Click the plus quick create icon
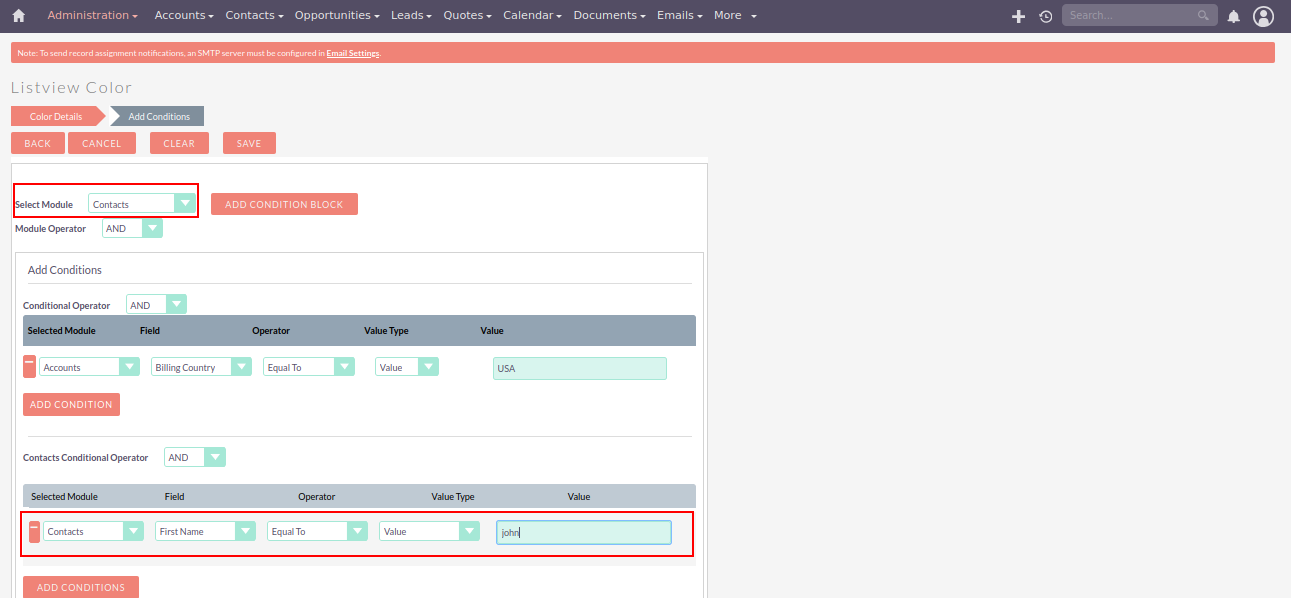Viewport: 1291px width, 598px height. [x=1018, y=16]
